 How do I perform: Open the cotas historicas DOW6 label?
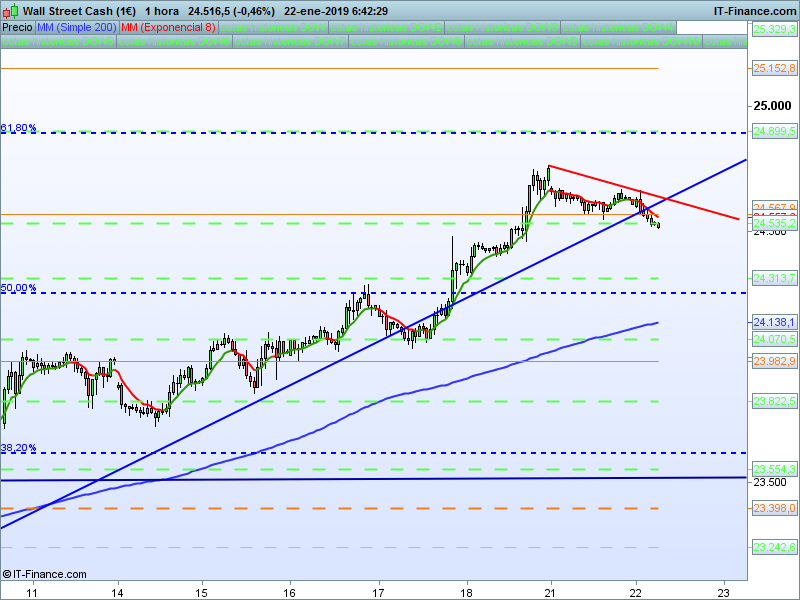pyautogui.click(x=174, y=41)
